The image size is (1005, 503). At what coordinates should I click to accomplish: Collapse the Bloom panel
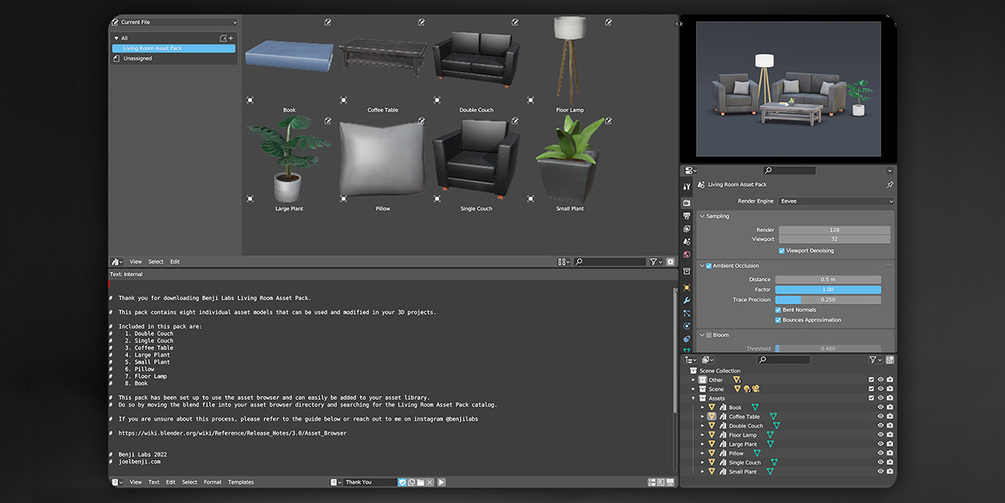tap(702, 335)
